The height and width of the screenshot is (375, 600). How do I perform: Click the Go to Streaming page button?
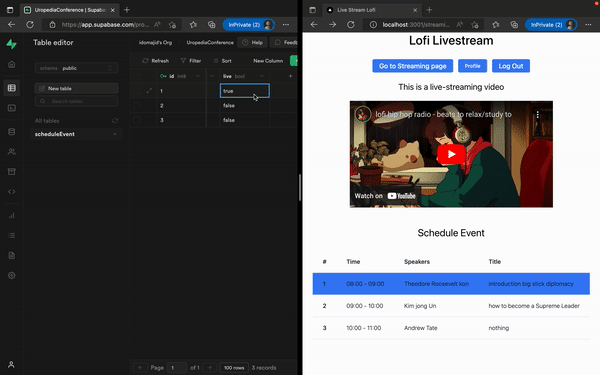click(412, 66)
